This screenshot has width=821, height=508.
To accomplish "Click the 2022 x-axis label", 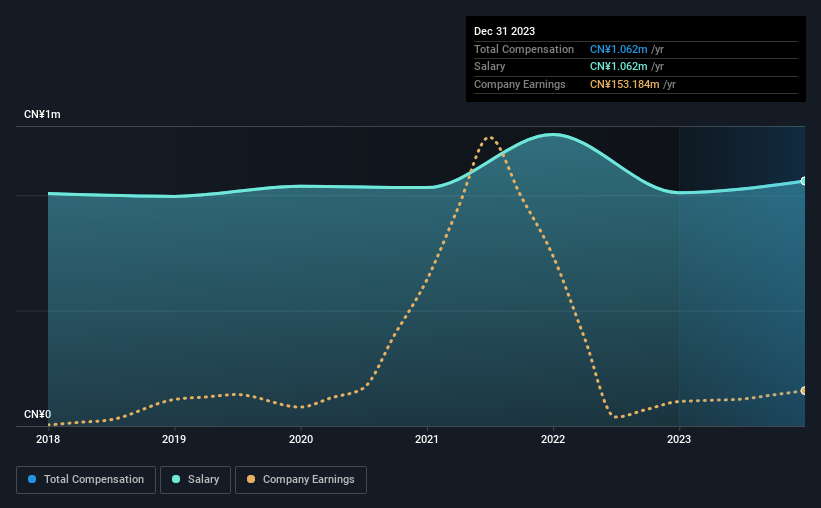I will tap(553, 439).
